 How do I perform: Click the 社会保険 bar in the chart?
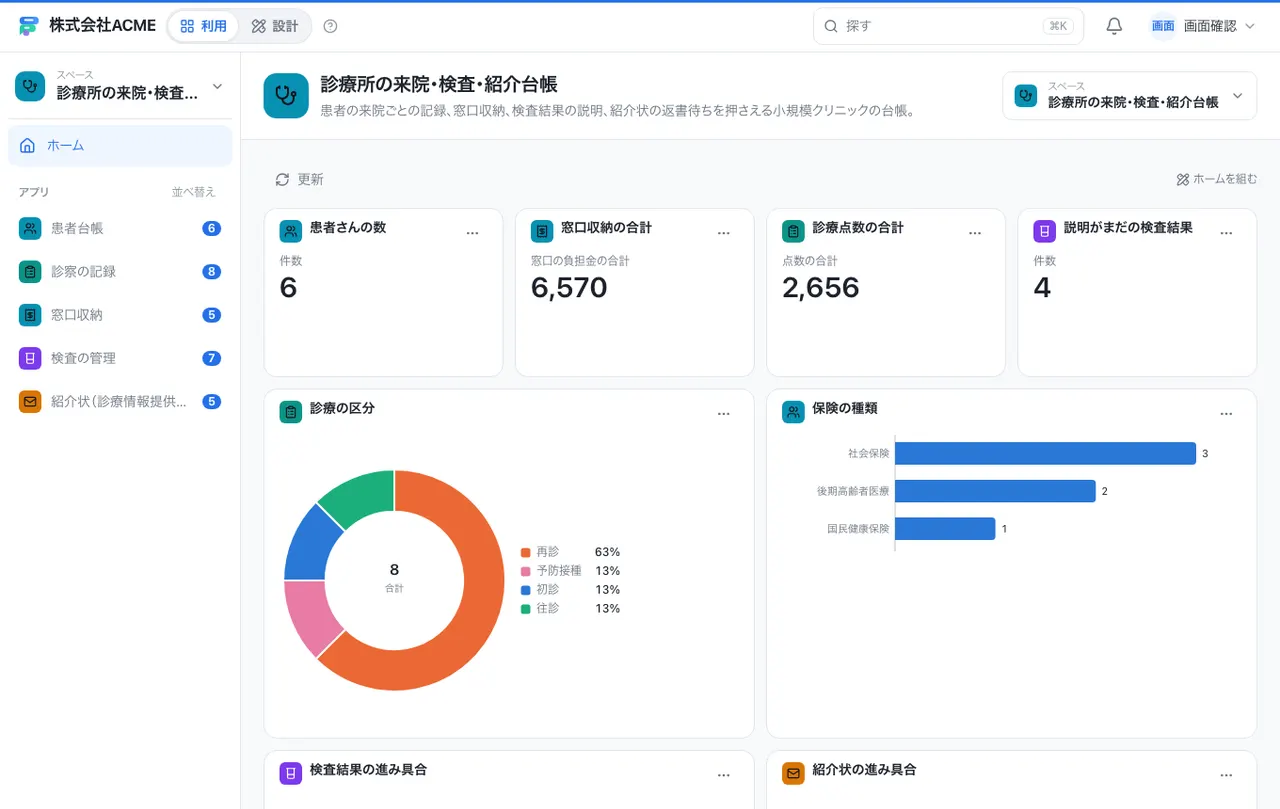pyautogui.click(x=1045, y=453)
